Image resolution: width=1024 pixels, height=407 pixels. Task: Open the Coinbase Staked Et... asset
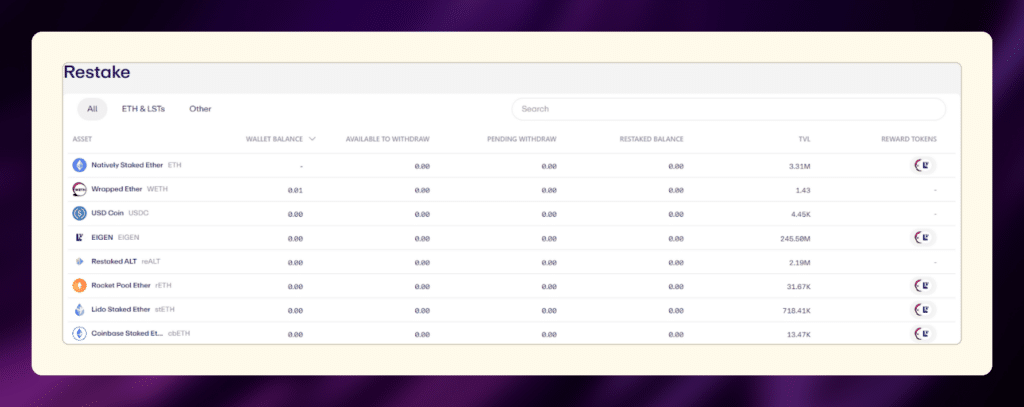pyautogui.click(x=127, y=334)
